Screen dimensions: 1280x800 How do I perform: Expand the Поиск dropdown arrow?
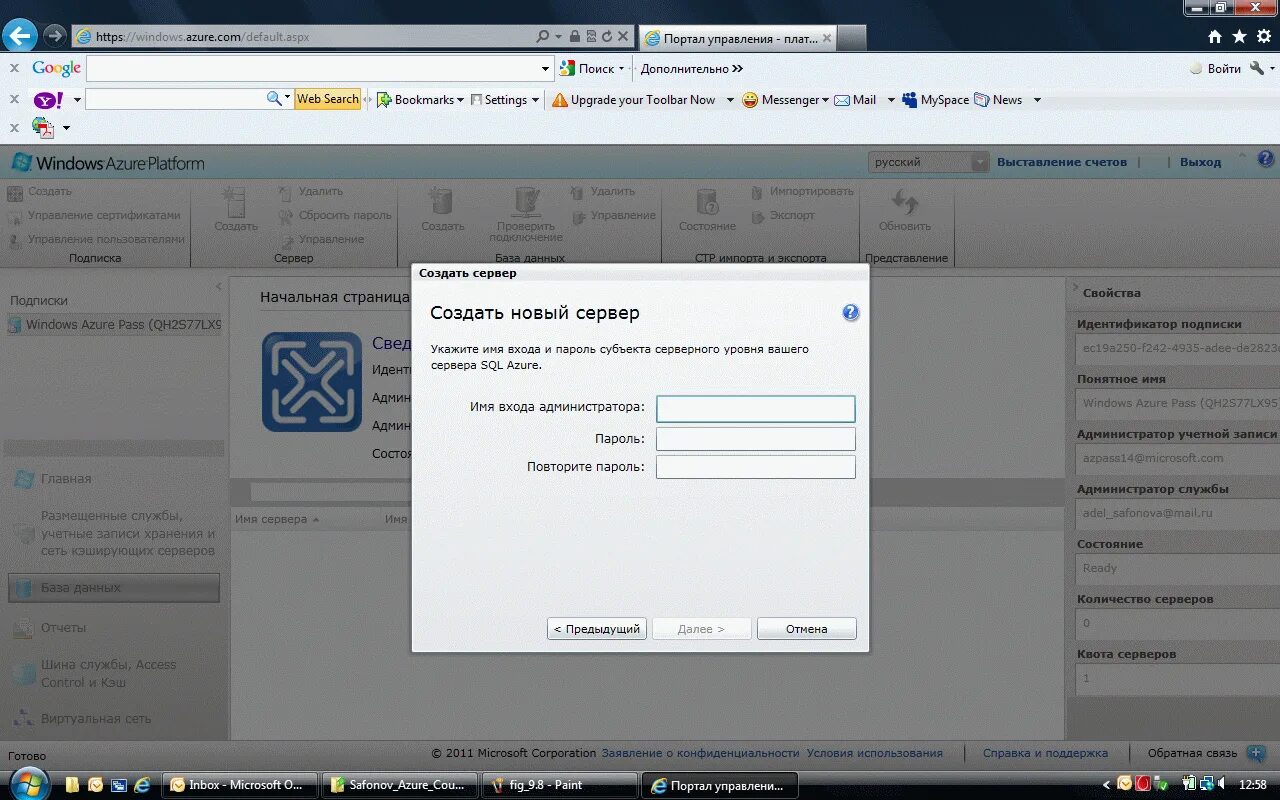pos(621,69)
